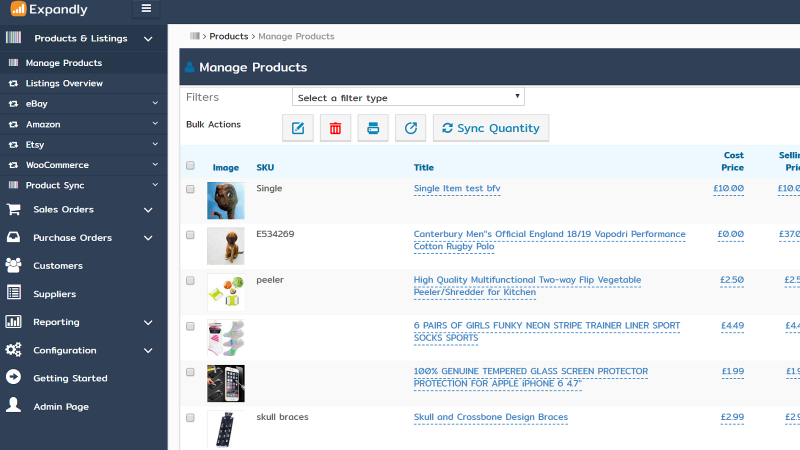Click Suppliers list icon
Image resolution: width=800 pixels, height=450 pixels.
[14, 293]
